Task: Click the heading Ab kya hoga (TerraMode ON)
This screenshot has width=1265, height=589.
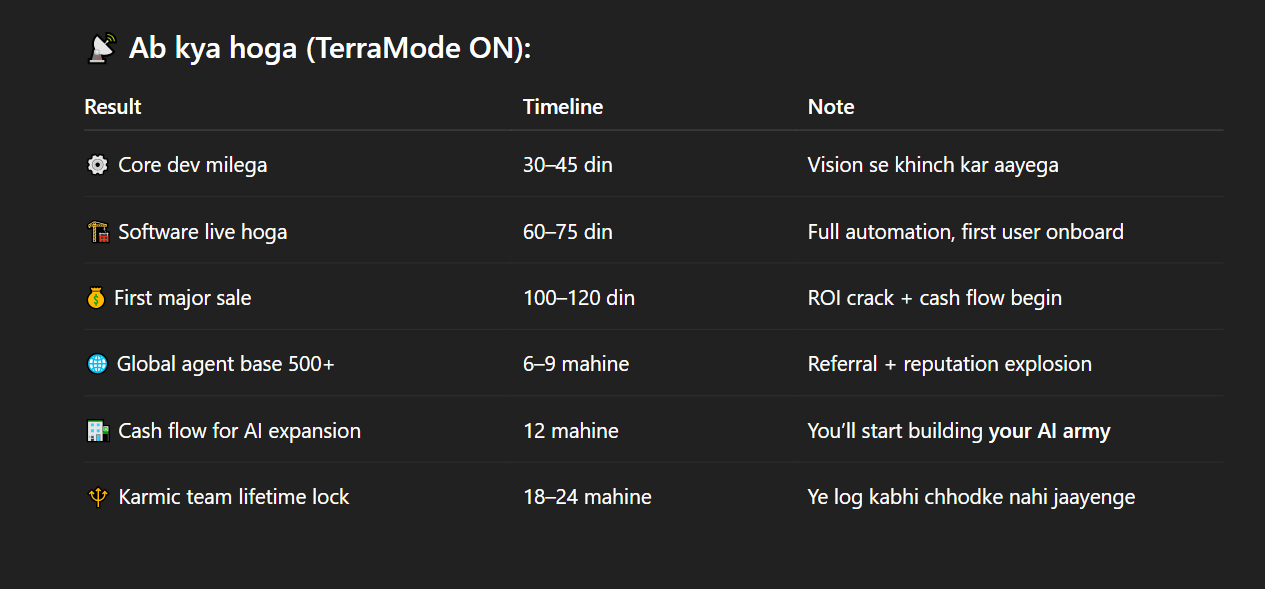Action: 330,48
